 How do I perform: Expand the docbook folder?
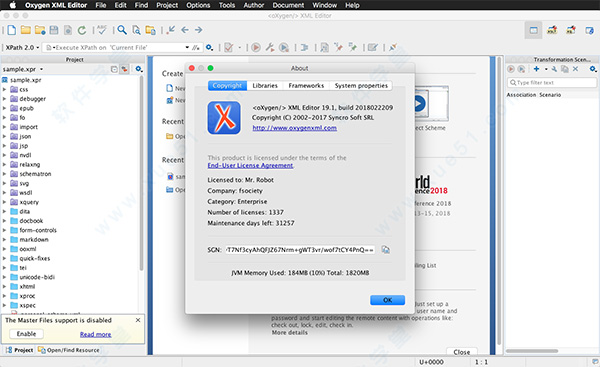(5, 221)
